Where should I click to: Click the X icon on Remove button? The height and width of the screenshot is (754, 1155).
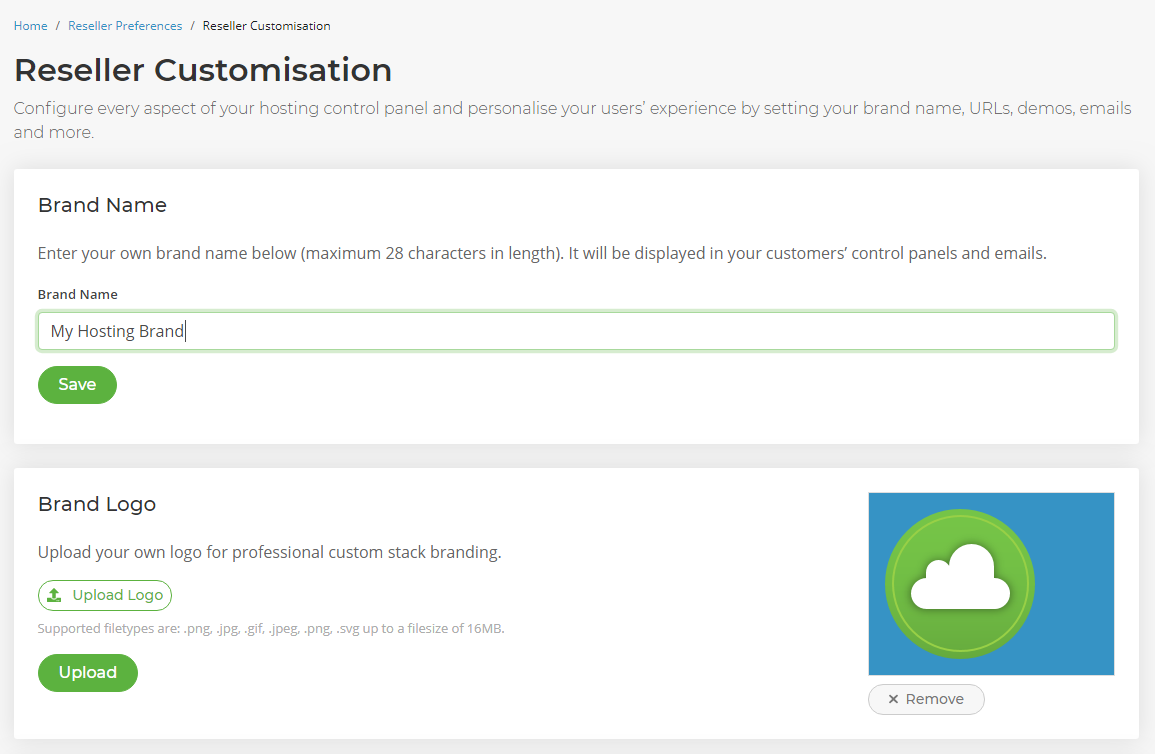pyautogui.click(x=893, y=699)
